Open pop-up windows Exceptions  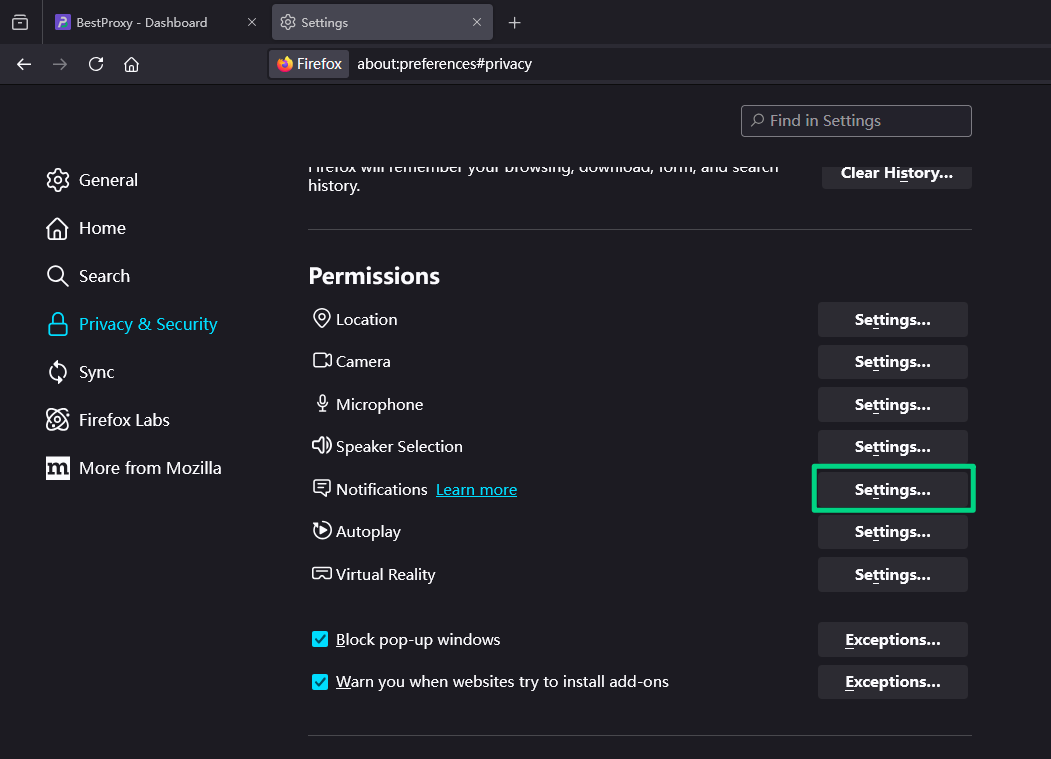coord(892,640)
